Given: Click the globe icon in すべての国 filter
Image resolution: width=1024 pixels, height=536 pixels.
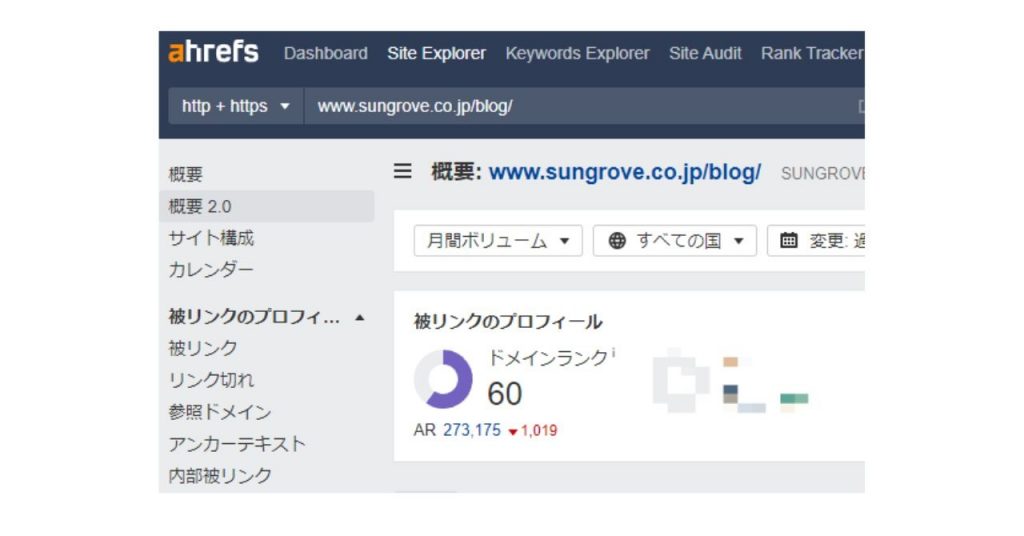Looking at the screenshot, I should coord(616,241).
